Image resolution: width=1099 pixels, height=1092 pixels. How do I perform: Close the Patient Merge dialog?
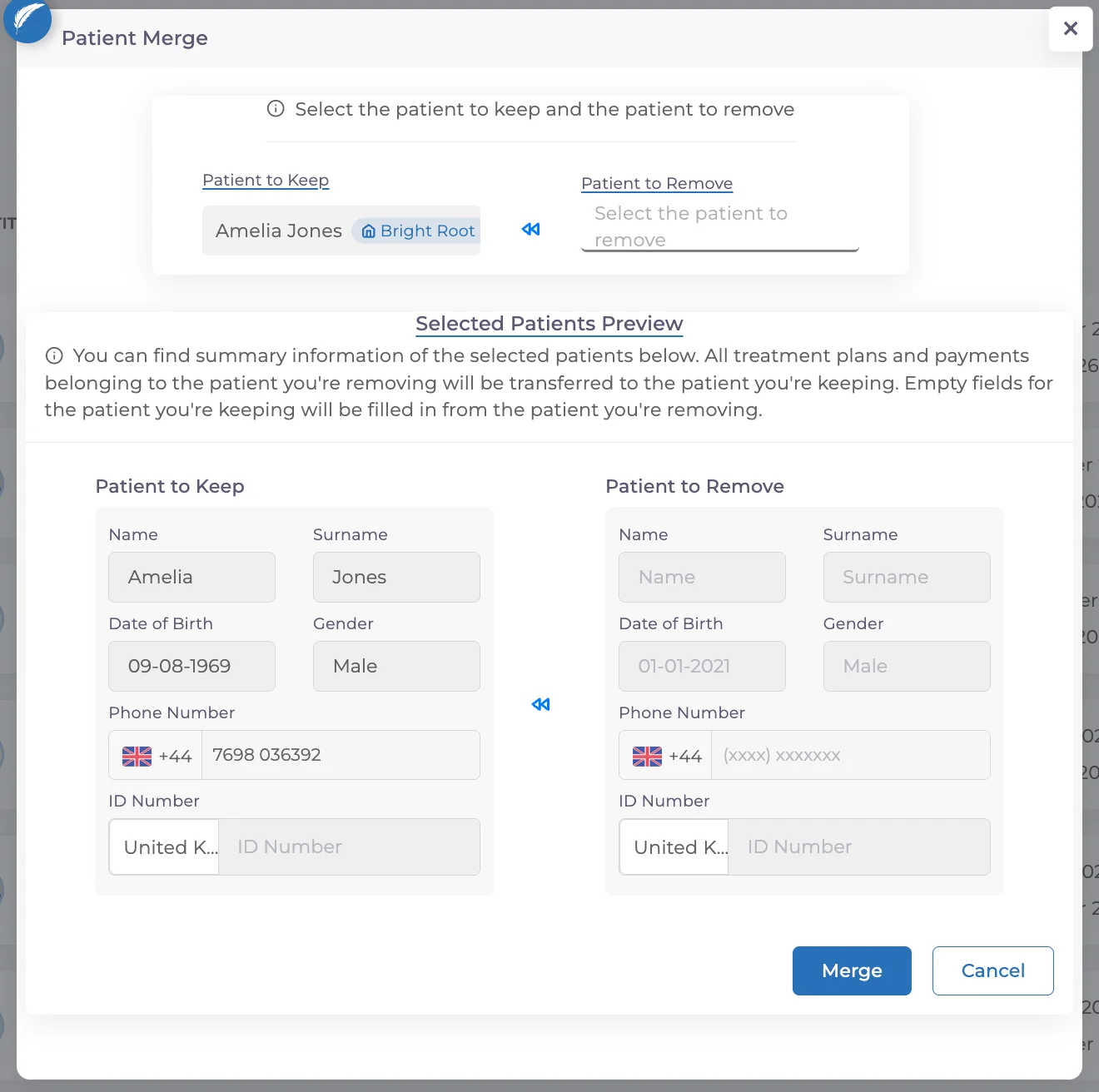click(x=1071, y=28)
